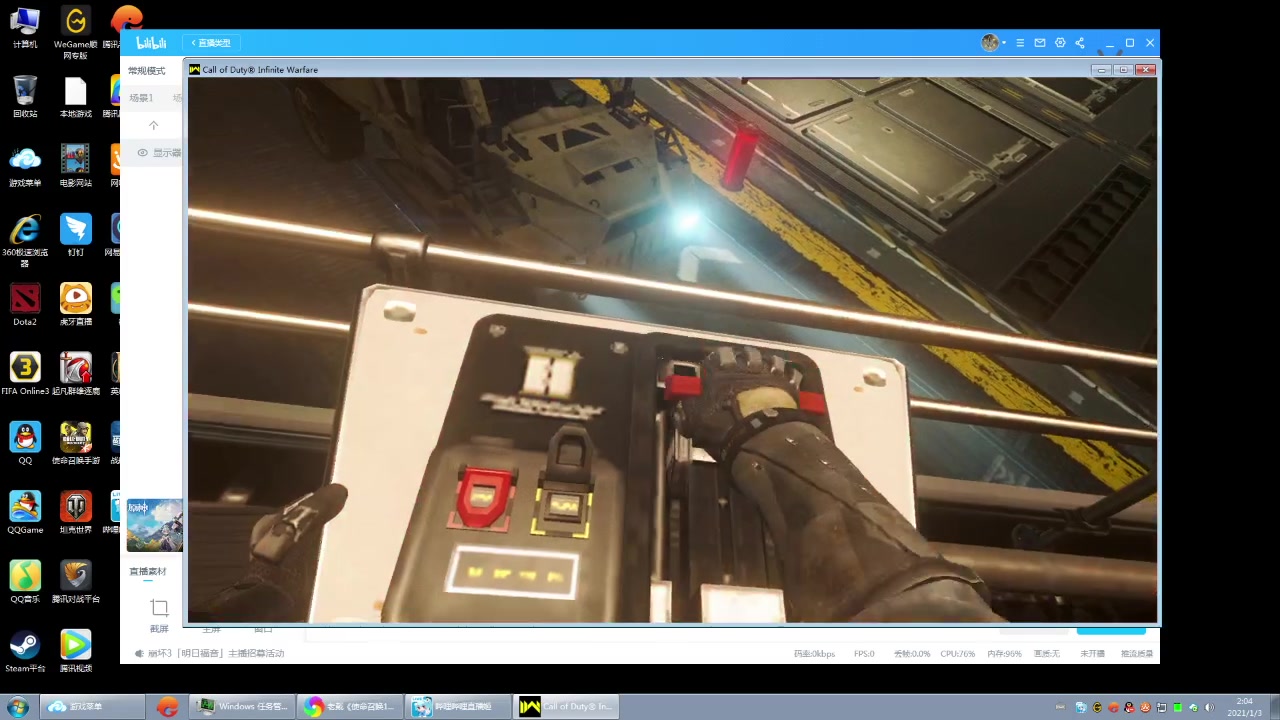Viewport: 1280px width, 720px height.
Task: Open the 360极速浏览器 desktop icon
Action: (25, 241)
